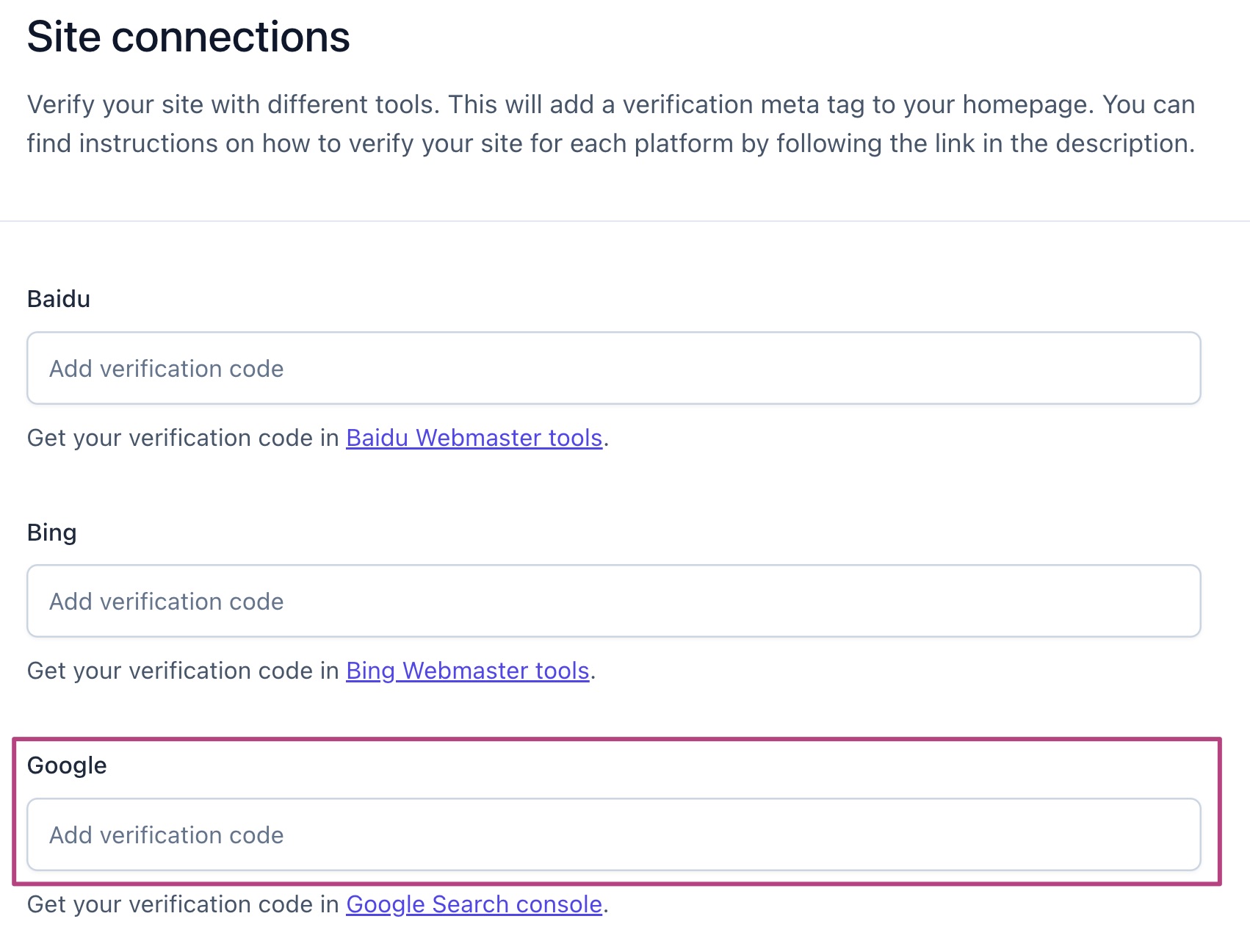
Task: Click the Baidu verification code input field
Action: (613, 368)
